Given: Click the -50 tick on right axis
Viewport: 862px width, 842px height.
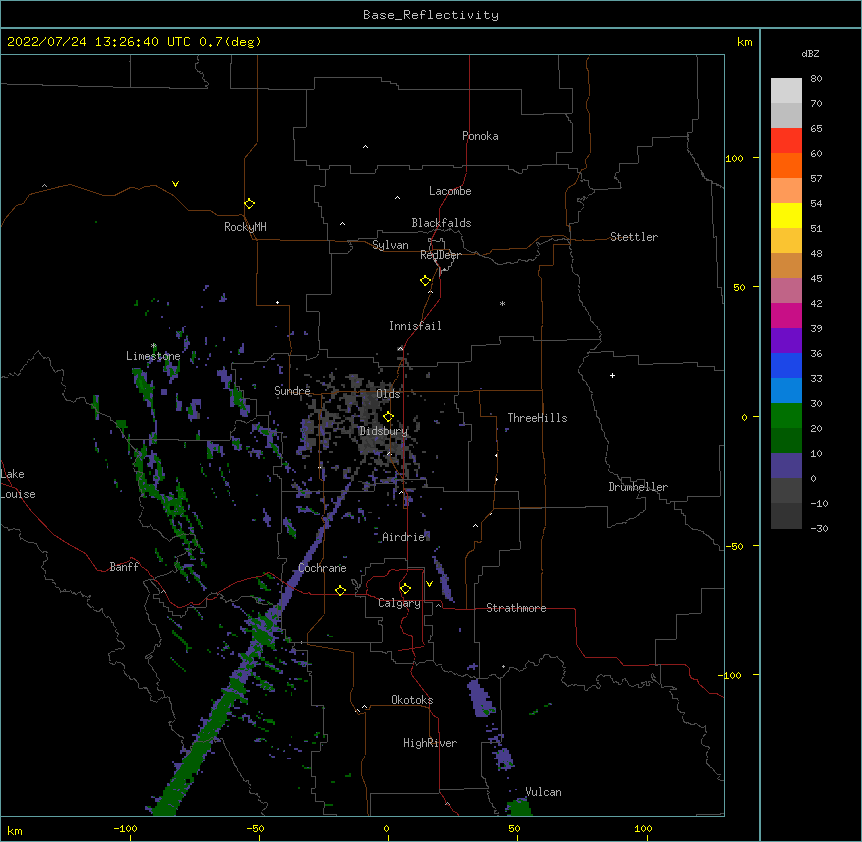Looking at the screenshot, I should (x=734, y=546).
